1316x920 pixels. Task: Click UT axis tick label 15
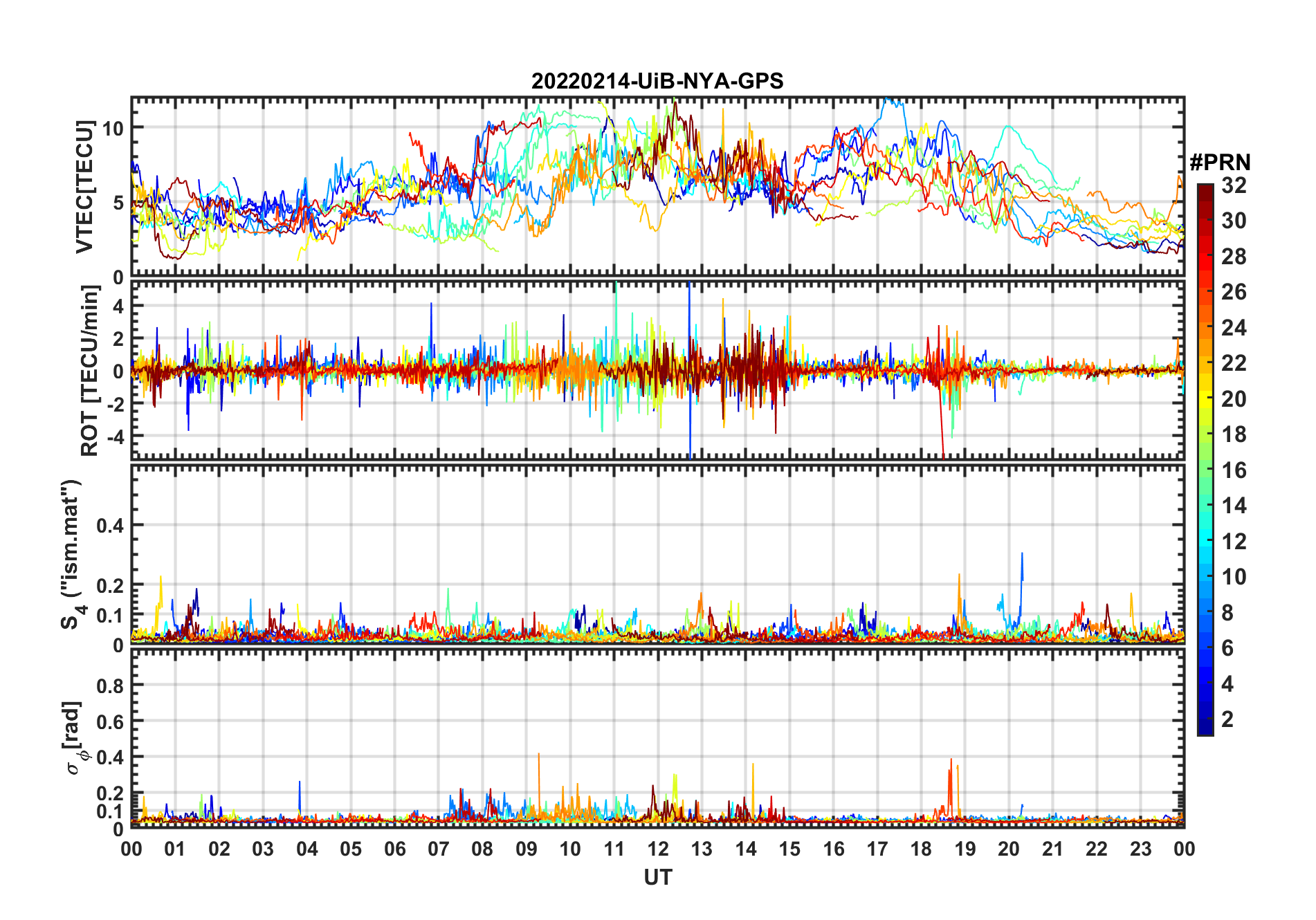coord(789,849)
